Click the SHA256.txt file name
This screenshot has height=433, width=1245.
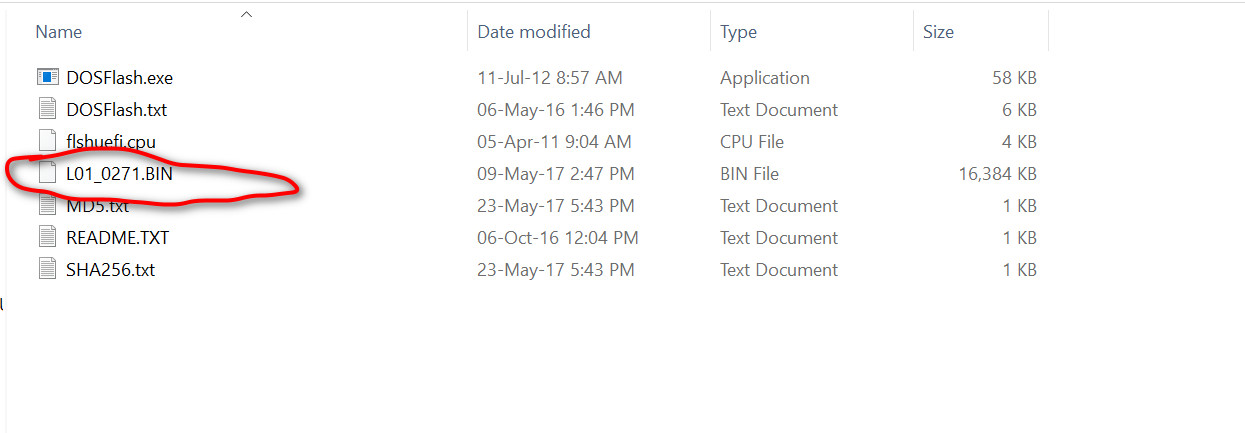pyautogui.click(x=110, y=270)
